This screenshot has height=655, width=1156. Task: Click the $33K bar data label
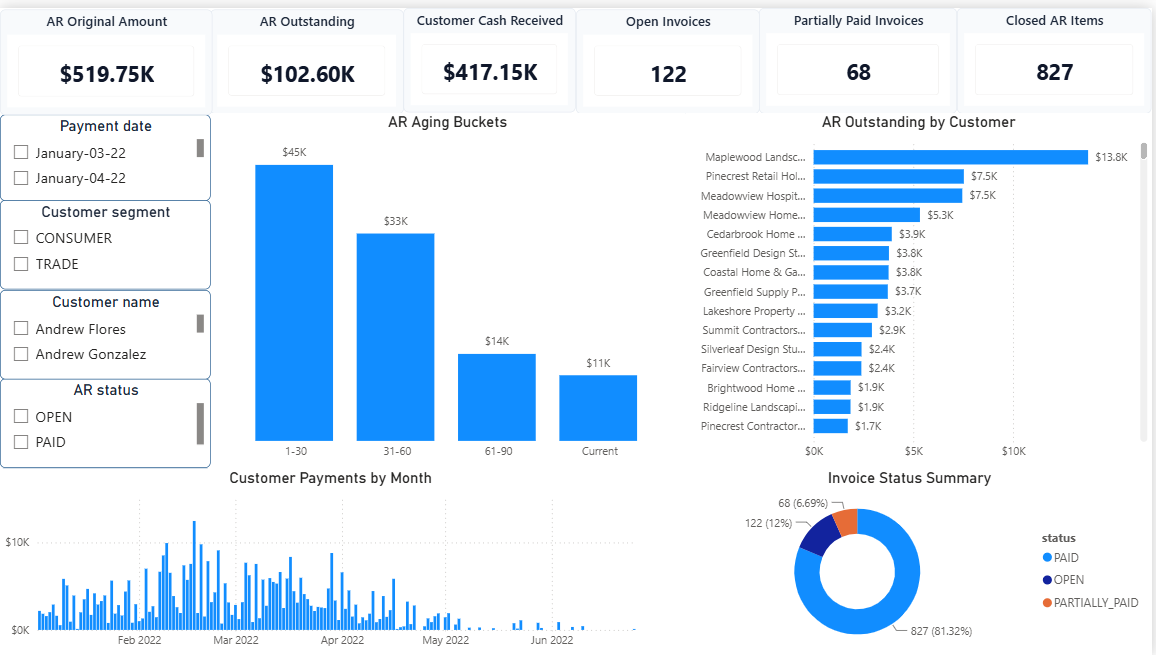click(x=396, y=221)
